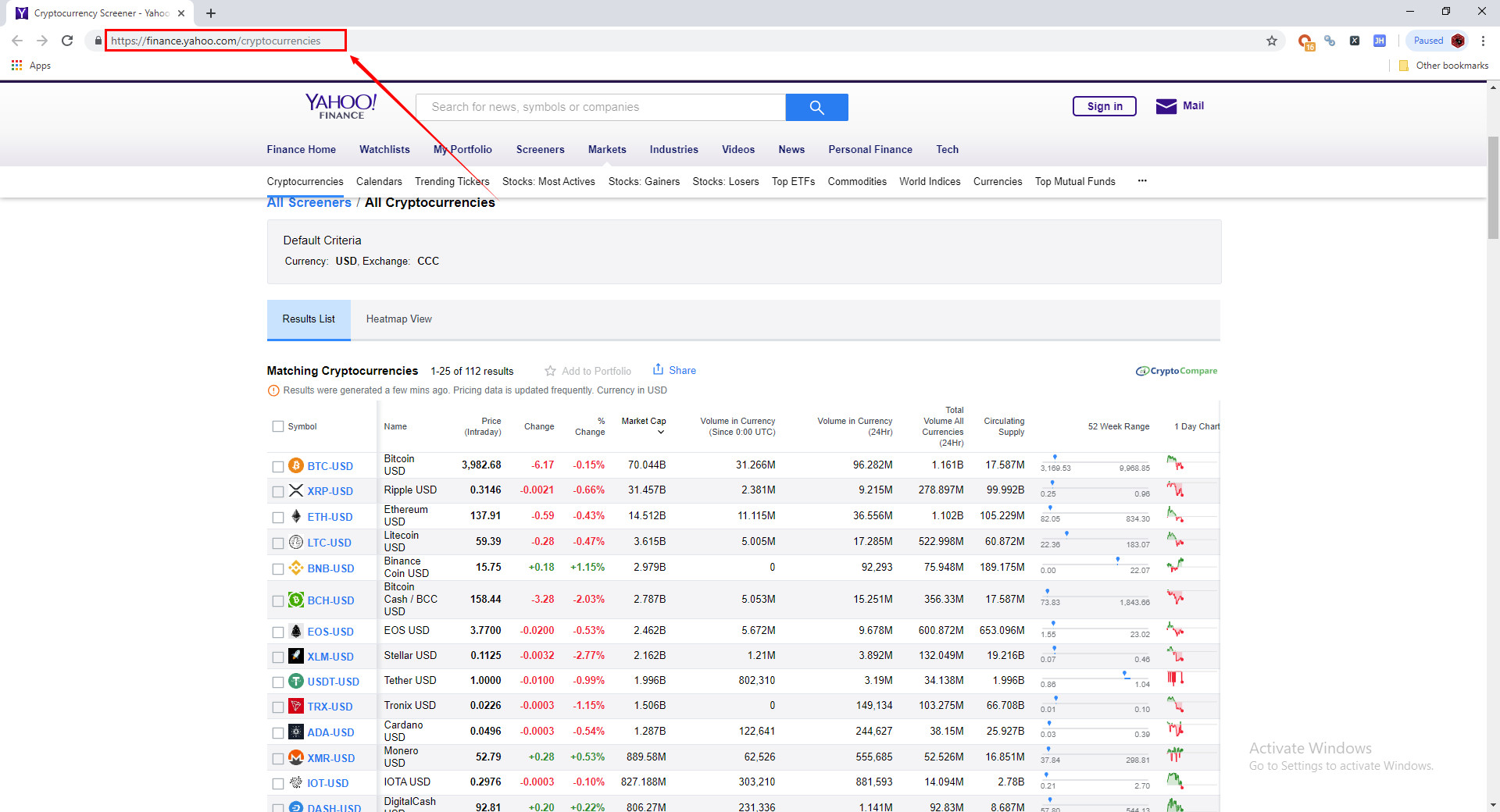Click the Ethereum coin icon
Screen dimensions: 1500x812
(296, 516)
